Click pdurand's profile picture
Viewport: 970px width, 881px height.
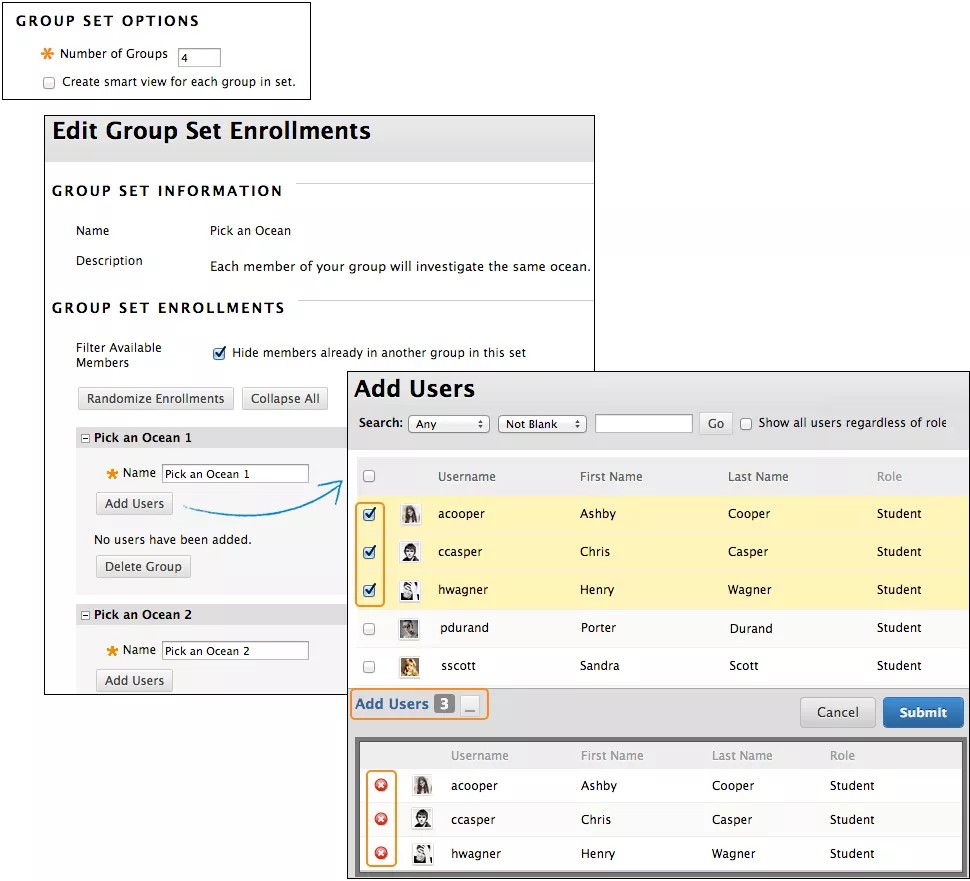tap(412, 628)
